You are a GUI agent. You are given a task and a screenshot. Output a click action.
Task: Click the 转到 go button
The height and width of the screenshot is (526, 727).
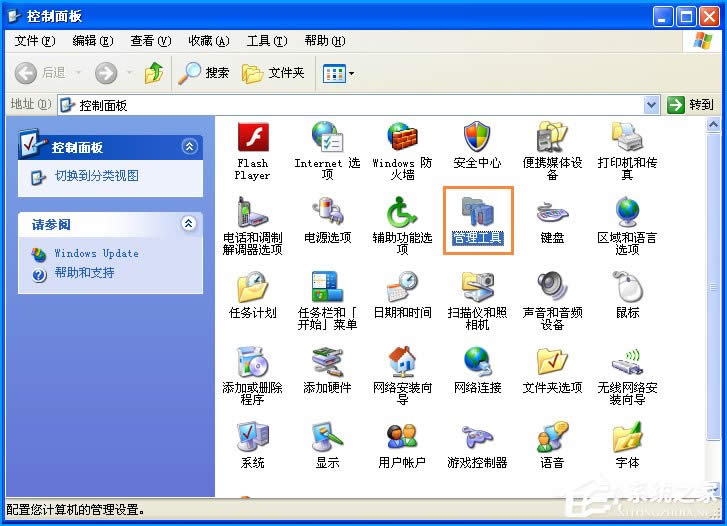tap(692, 105)
